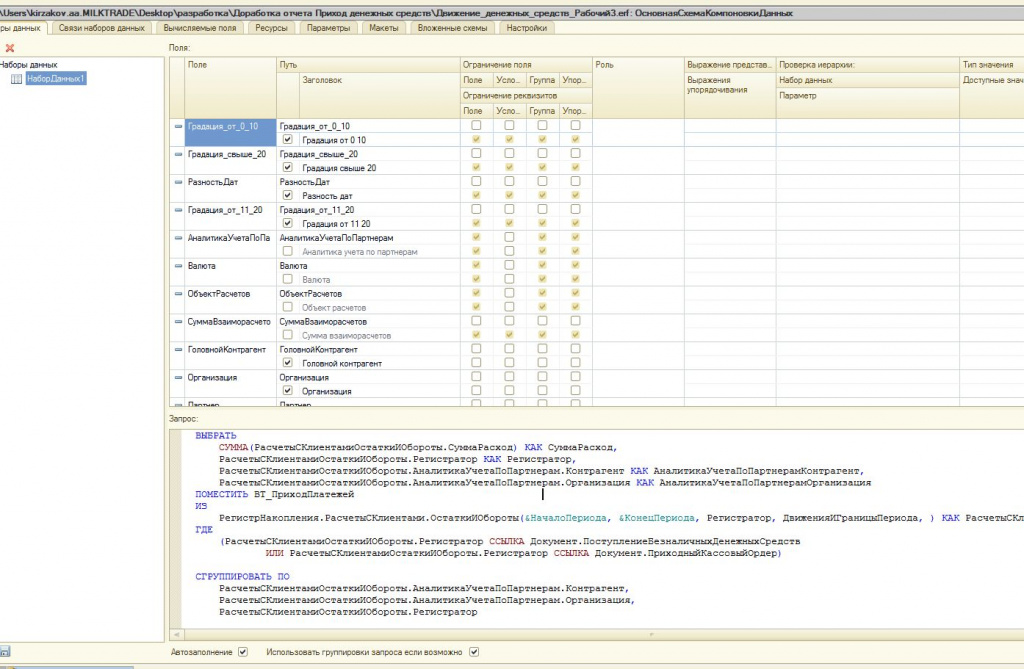Click the row icon beside ОбъектРасчетов field
Viewport: 1024px width, 669px height.
tap(179, 294)
